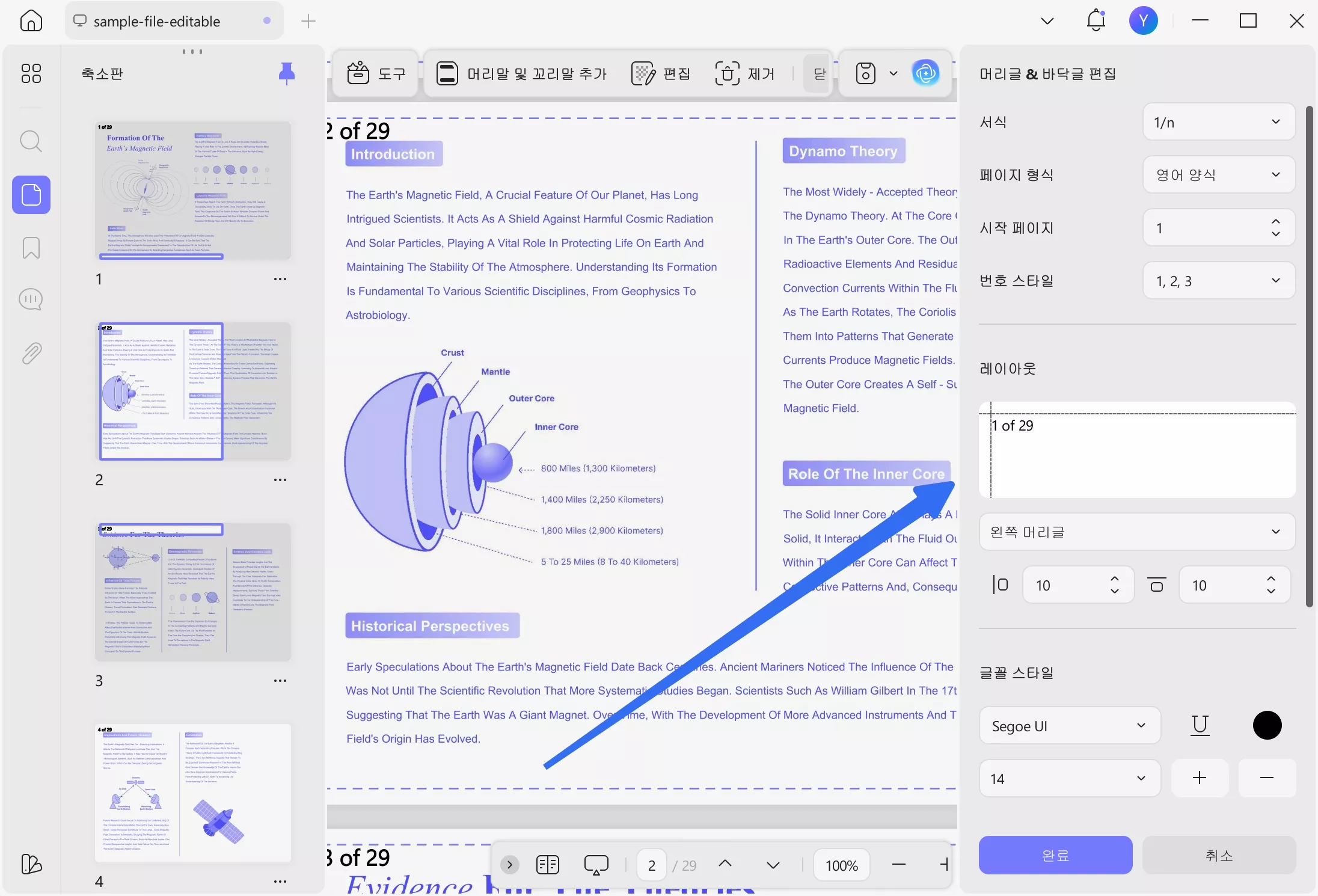Viewport: 1318px width, 896px height.
Task: Open the Segoe UI font dropdown
Action: [1070, 726]
